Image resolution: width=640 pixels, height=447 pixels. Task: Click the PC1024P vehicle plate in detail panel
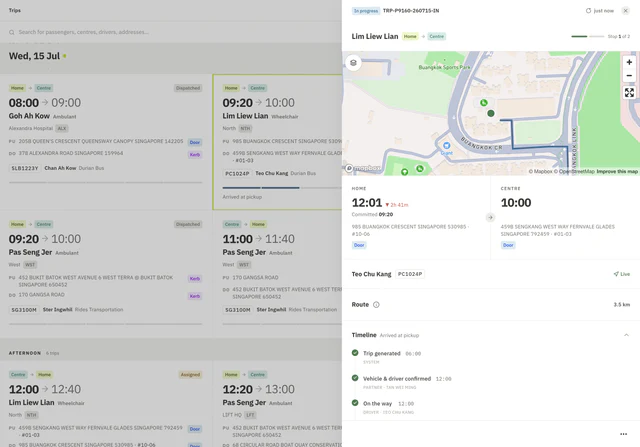point(410,274)
